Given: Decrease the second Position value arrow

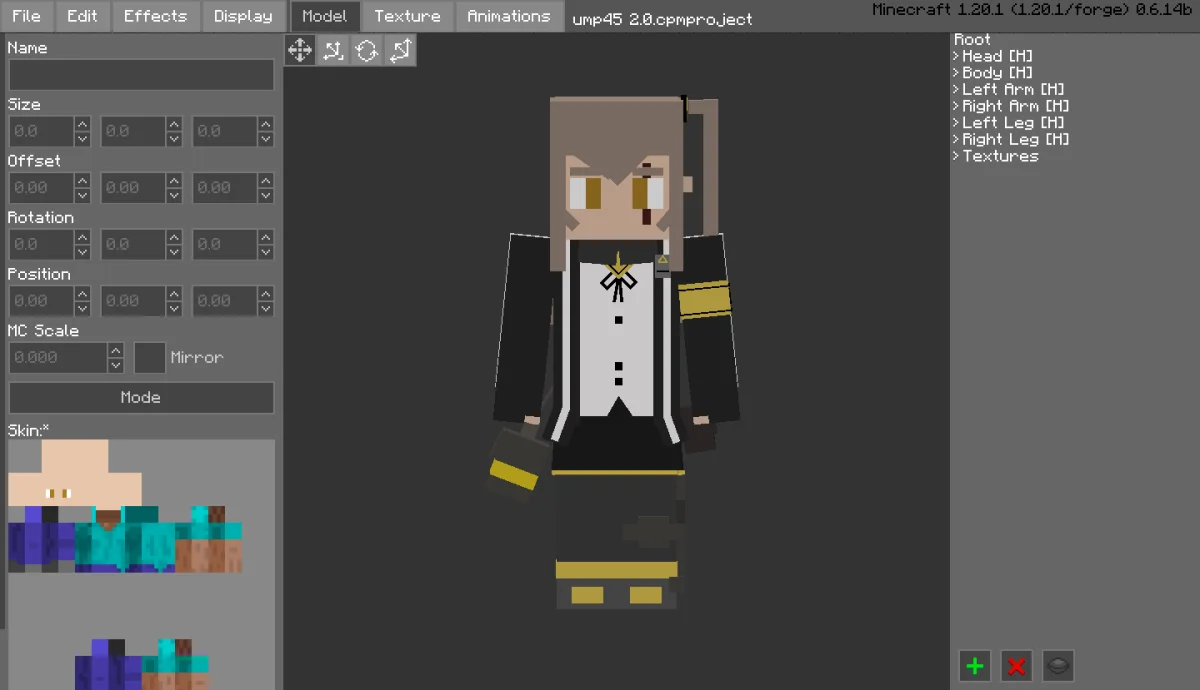Looking at the screenshot, I should (174, 309).
